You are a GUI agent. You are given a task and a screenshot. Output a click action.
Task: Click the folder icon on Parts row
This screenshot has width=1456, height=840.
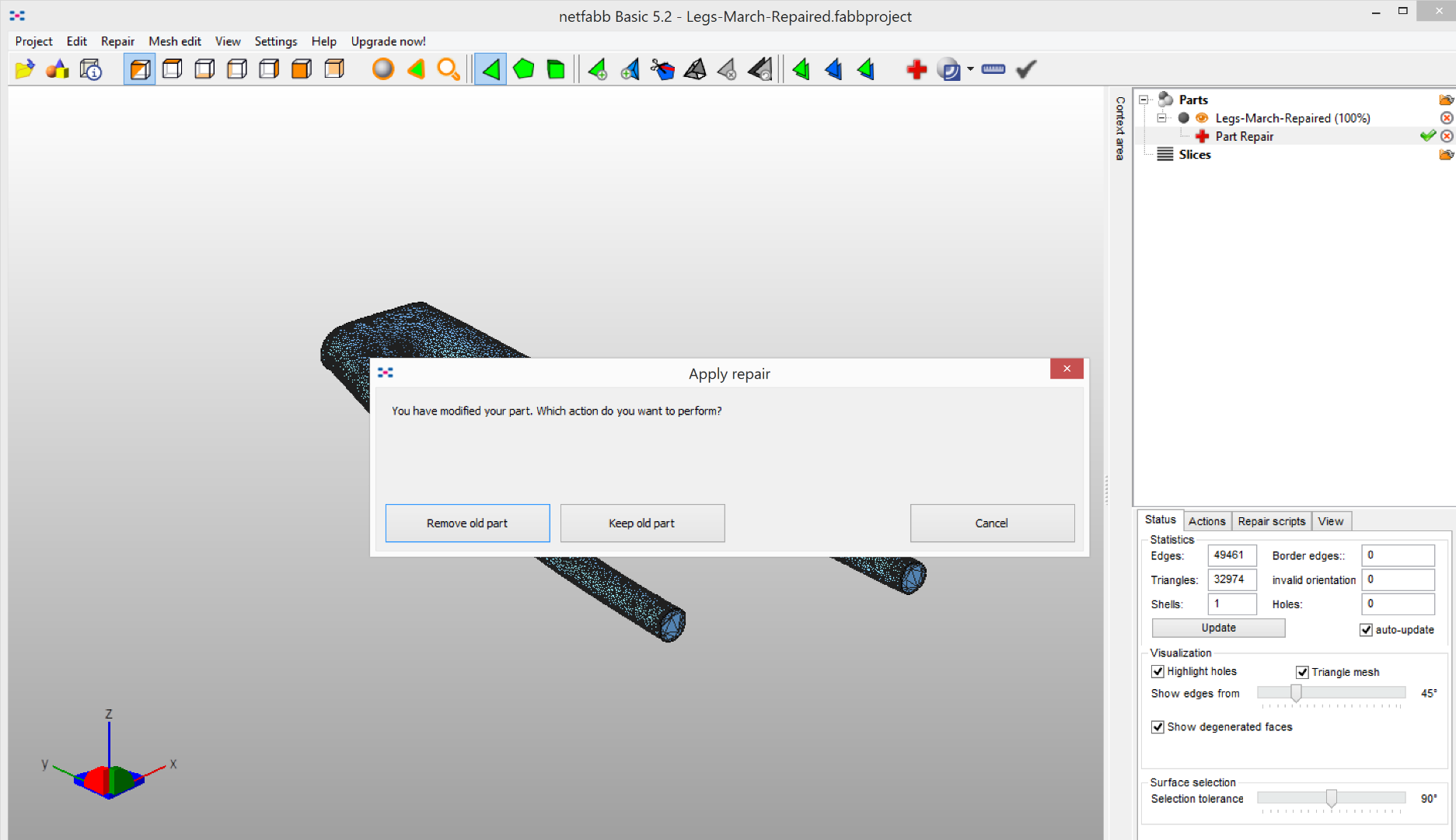tap(1446, 100)
